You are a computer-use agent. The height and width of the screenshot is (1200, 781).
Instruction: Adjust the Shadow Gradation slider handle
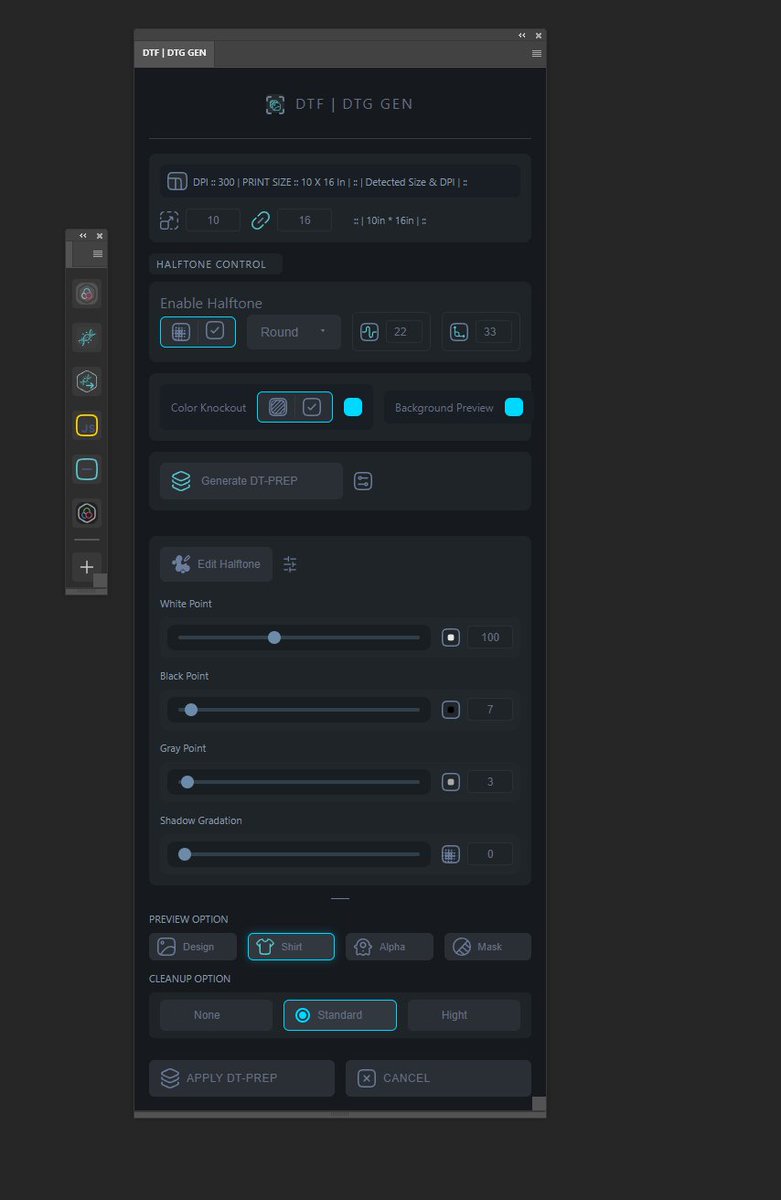click(184, 854)
